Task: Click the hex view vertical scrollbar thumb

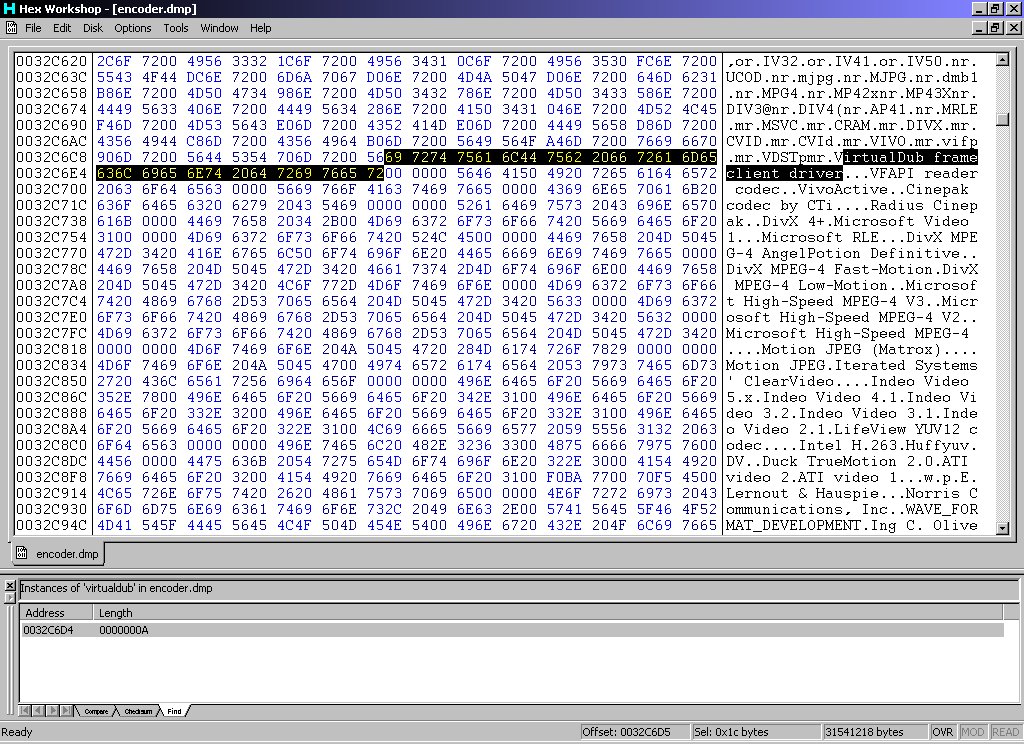Action: pyautogui.click(x=1002, y=119)
